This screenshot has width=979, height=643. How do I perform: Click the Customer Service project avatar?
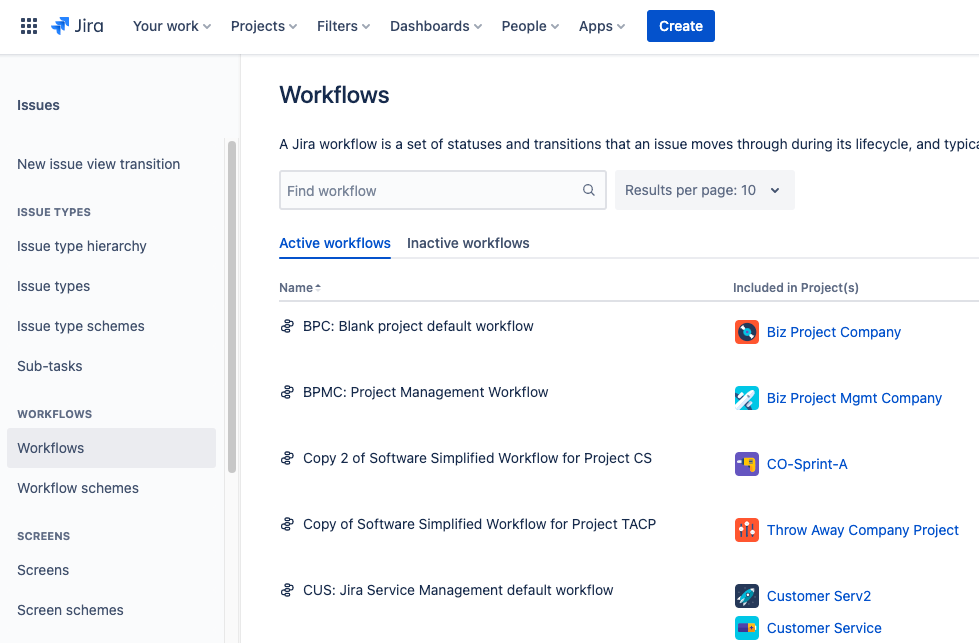tap(747, 628)
